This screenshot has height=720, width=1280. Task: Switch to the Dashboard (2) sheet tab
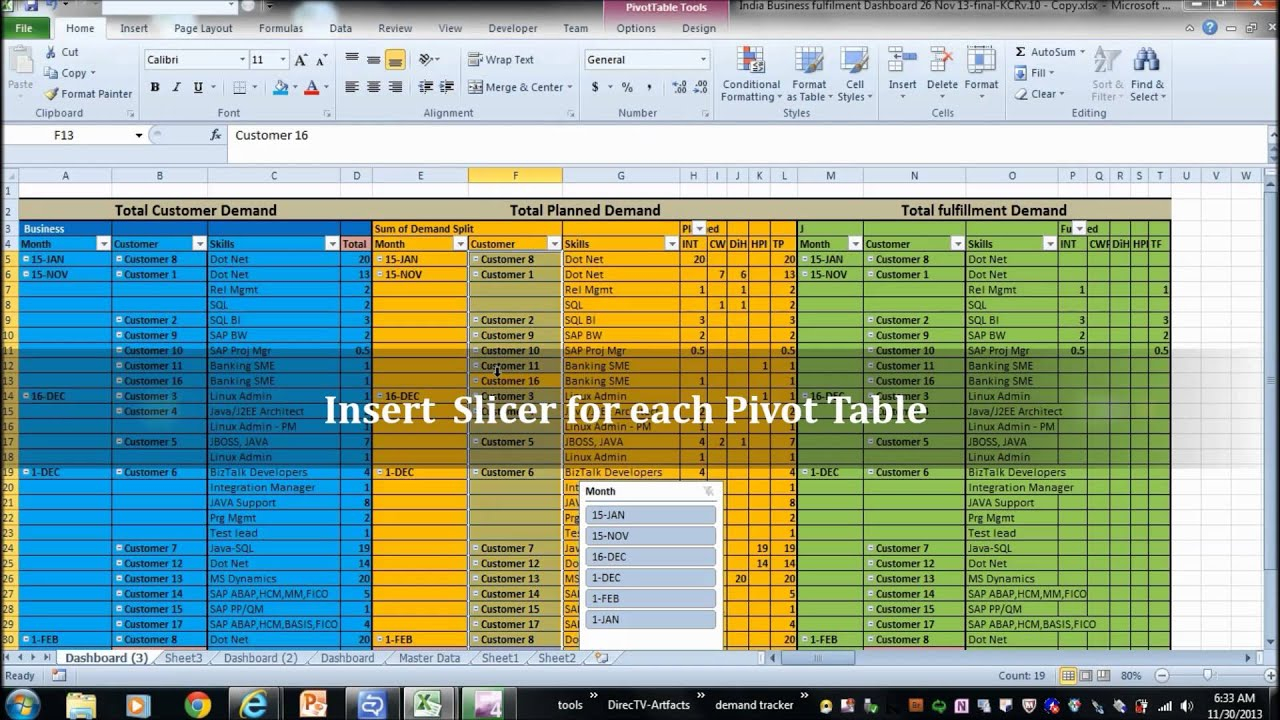(x=260, y=658)
